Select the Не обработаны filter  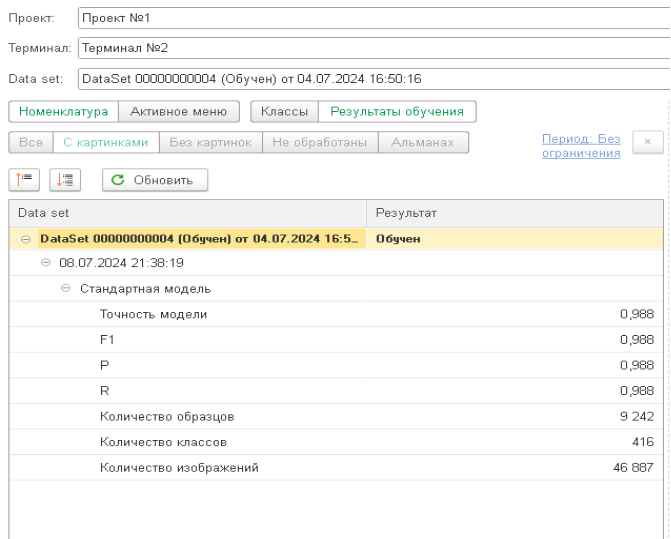tap(320, 142)
